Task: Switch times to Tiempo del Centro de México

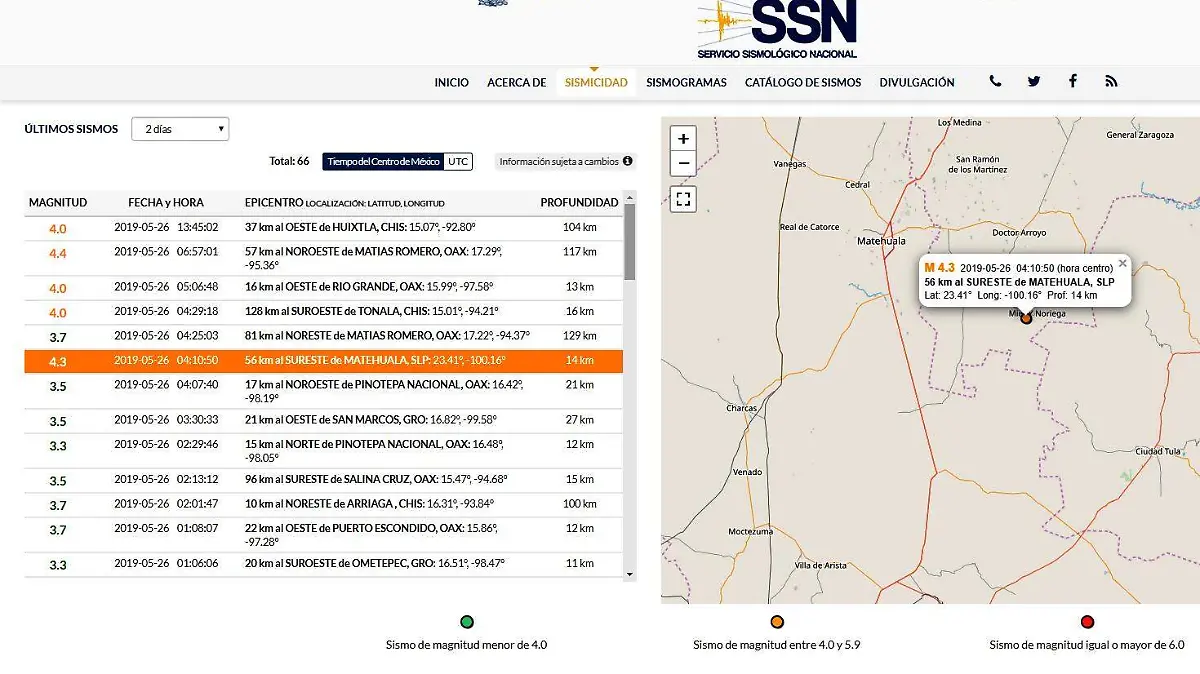Action: click(x=382, y=161)
